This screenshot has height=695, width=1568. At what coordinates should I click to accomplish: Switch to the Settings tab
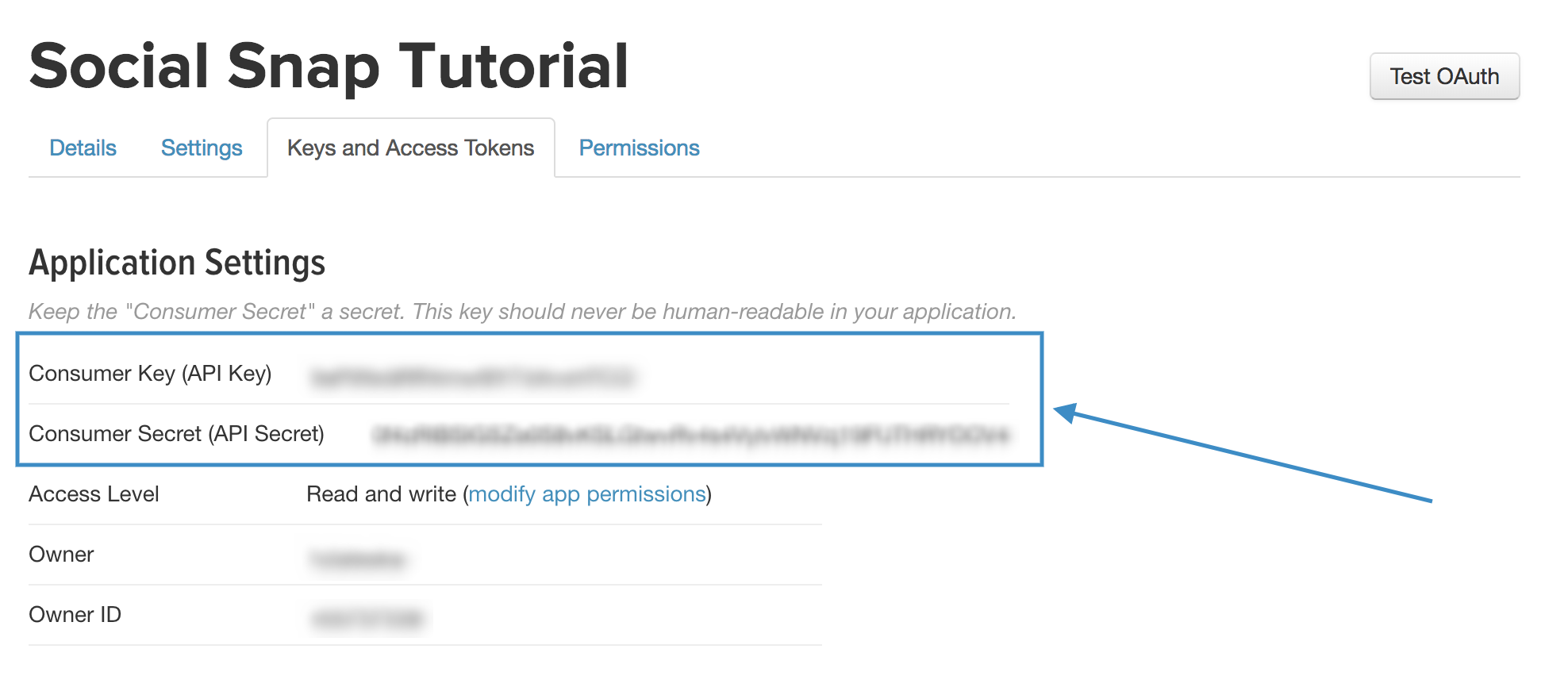pos(202,148)
